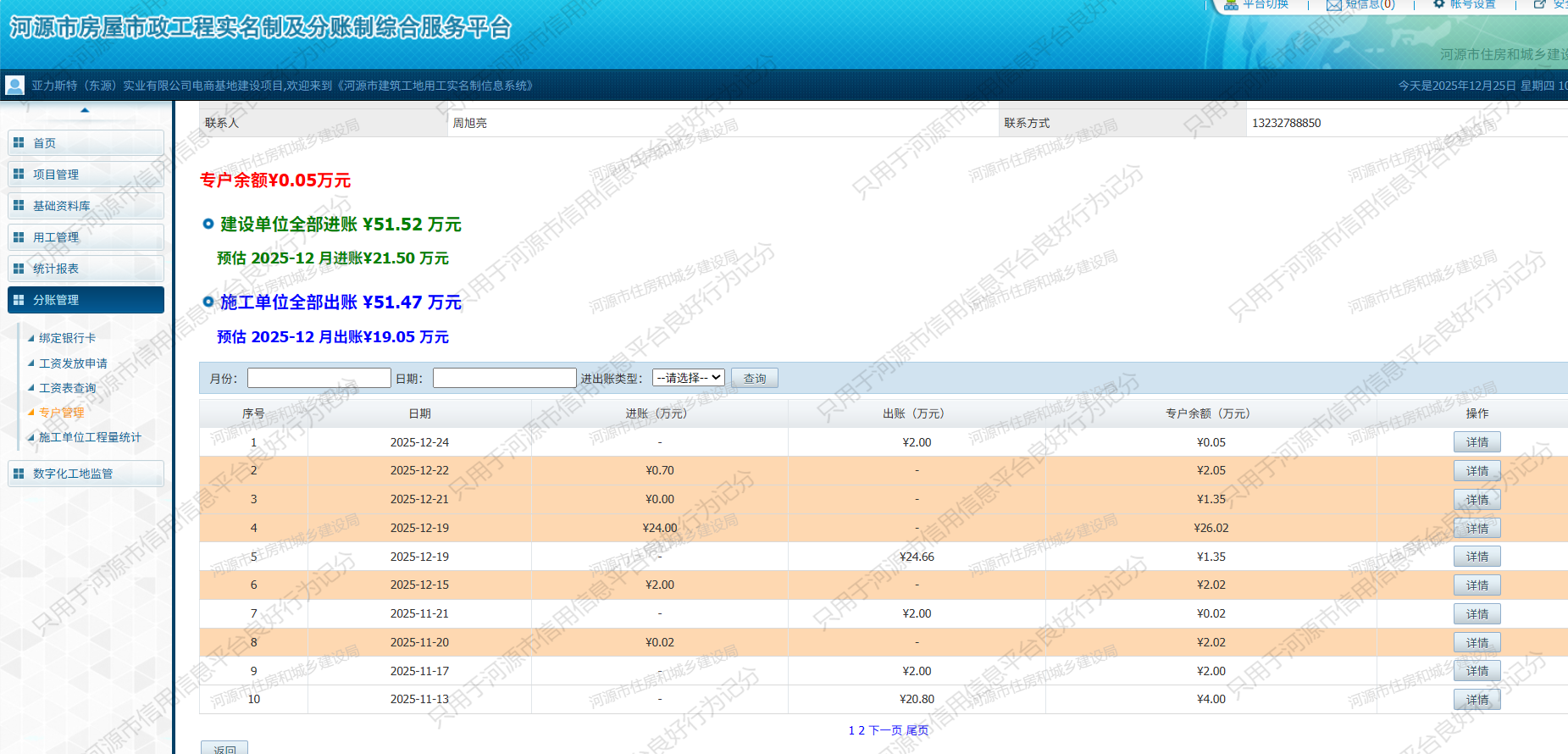
Task: Collapse the sidebar using the top arrow
Action: tap(85, 110)
